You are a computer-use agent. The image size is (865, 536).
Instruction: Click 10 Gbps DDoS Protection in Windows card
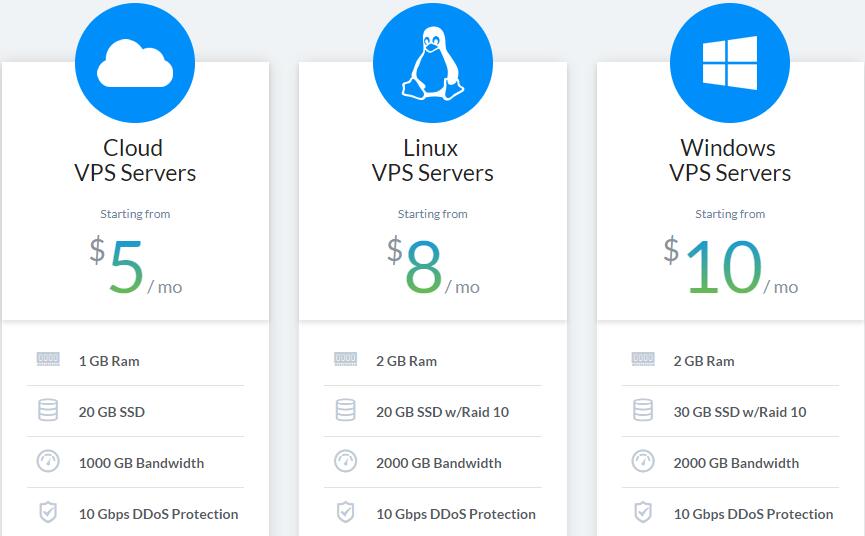click(x=753, y=514)
